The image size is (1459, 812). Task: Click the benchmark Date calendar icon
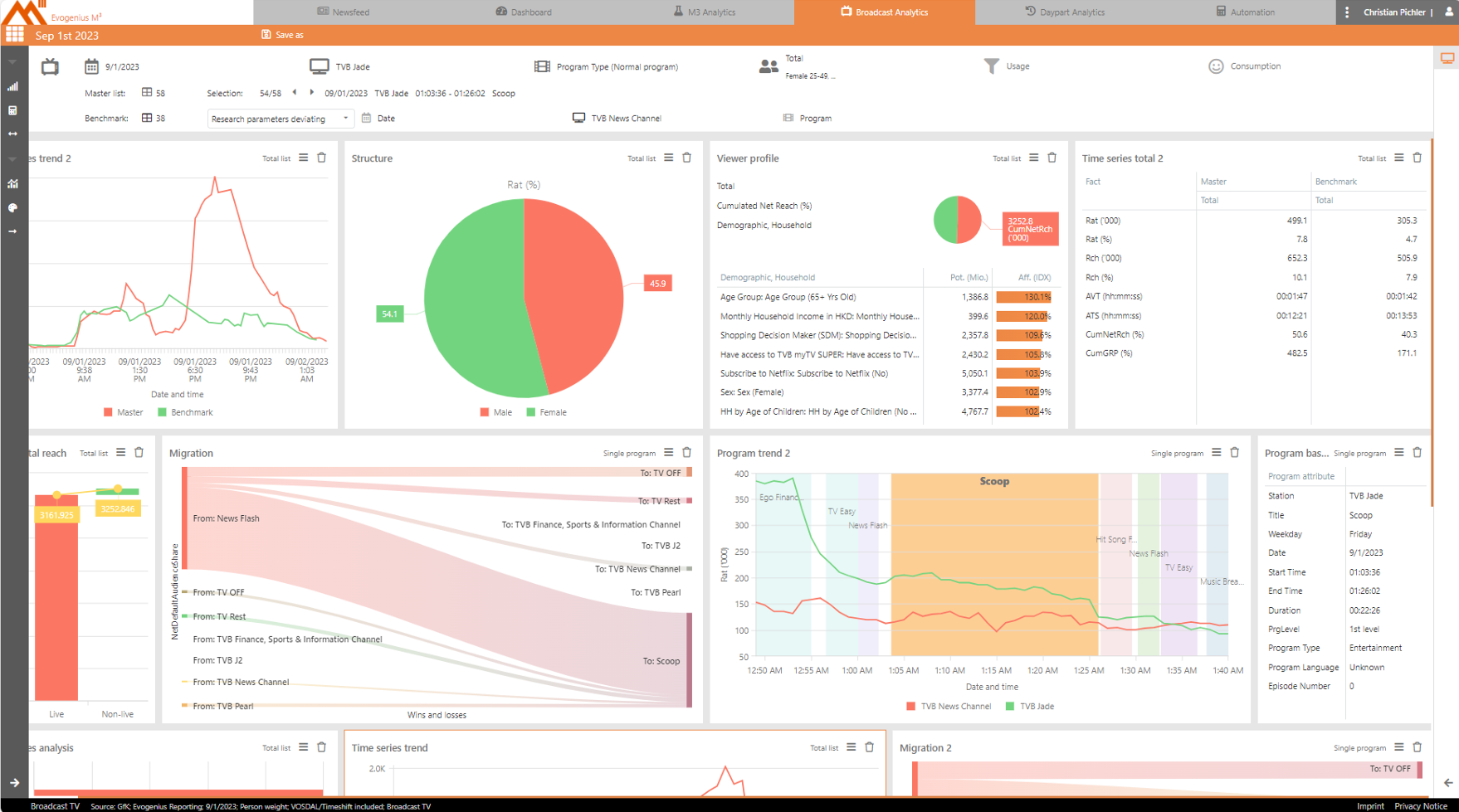(366, 118)
